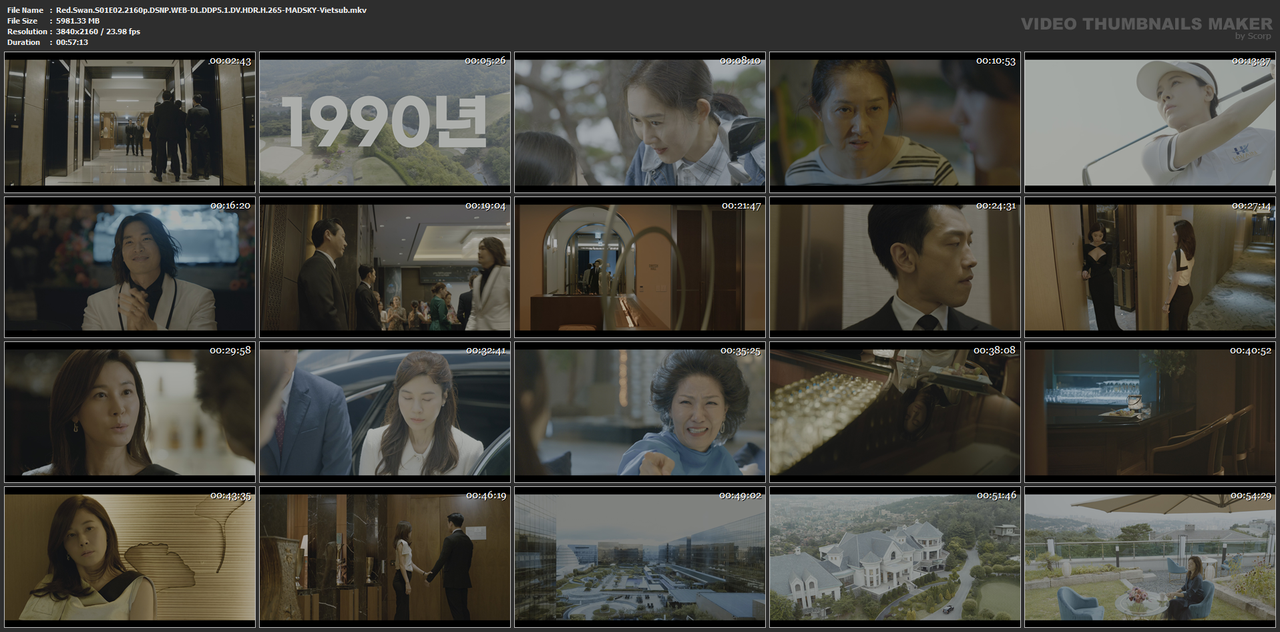1280x632 pixels.
Task: Open the golfer thumbnail at 00:13:37
Action: [1150, 122]
